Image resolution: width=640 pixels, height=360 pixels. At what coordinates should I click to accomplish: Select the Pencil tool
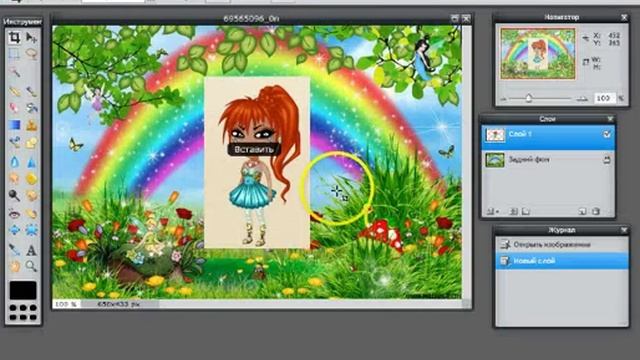point(14,90)
